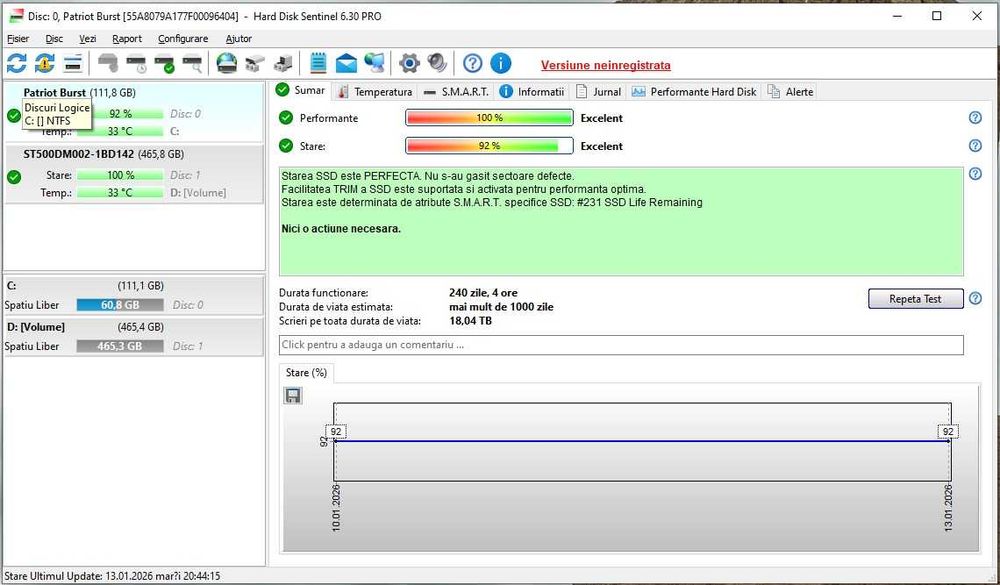Screen dimensions: 1000x585
Task: Click the Versiune neinregistrata link
Action: point(606,65)
